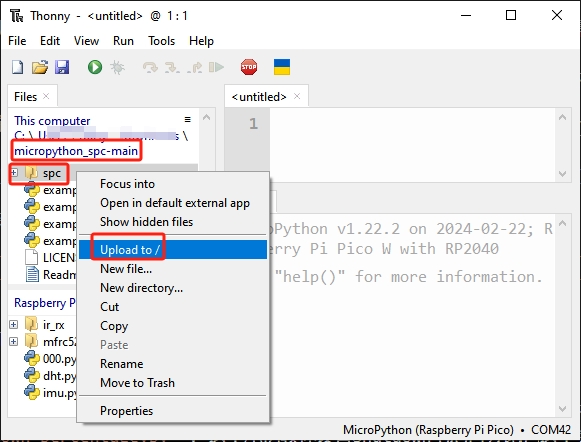Close the <untitled> editor tab
This screenshot has width=581, height=442.
[297, 96]
